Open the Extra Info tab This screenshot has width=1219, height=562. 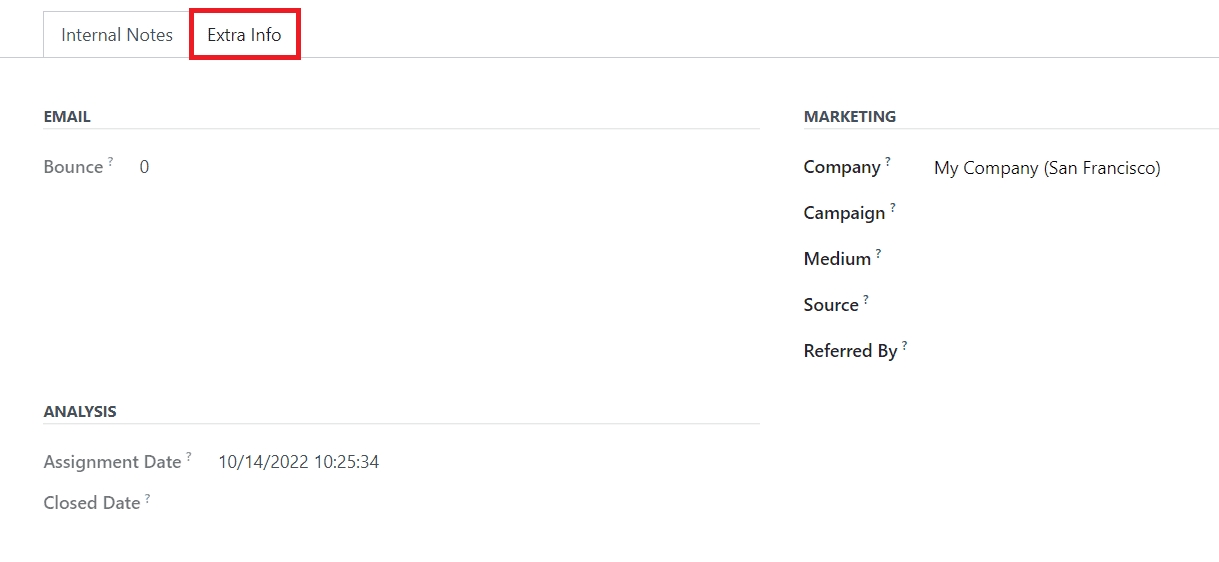[x=245, y=35]
